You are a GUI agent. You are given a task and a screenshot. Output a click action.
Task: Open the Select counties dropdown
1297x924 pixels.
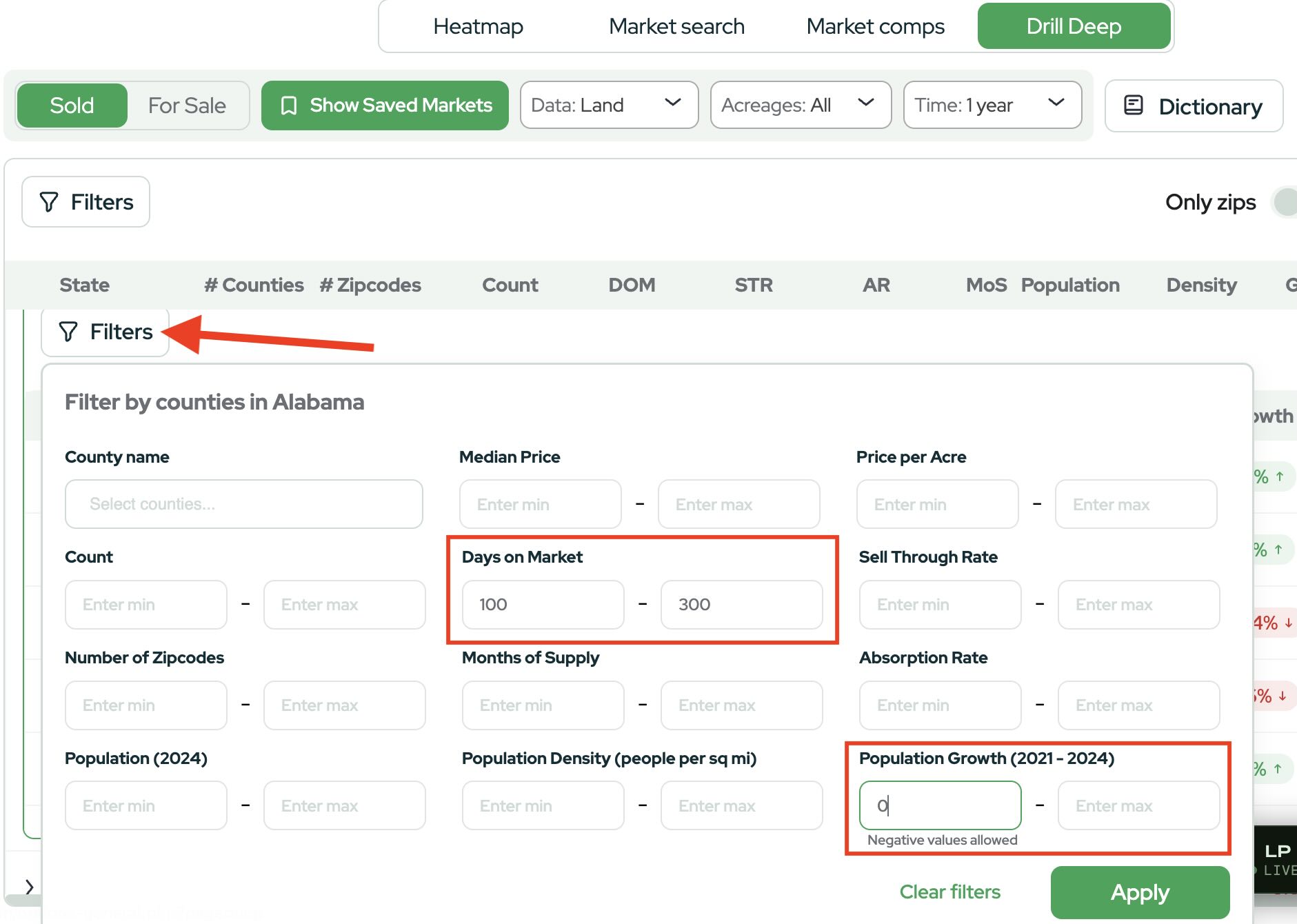[244, 504]
